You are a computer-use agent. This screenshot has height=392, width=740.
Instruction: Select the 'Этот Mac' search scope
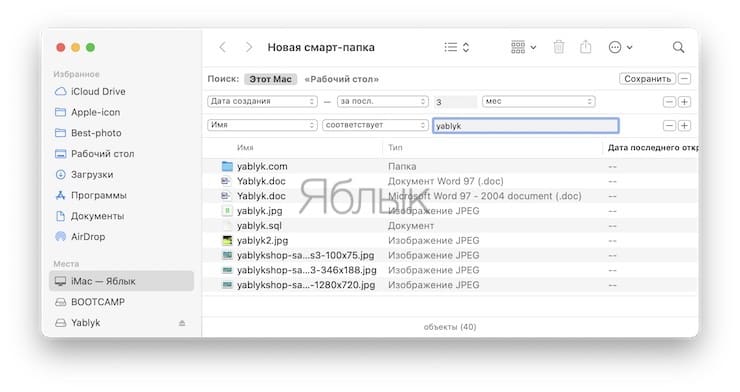coord(270,79)
